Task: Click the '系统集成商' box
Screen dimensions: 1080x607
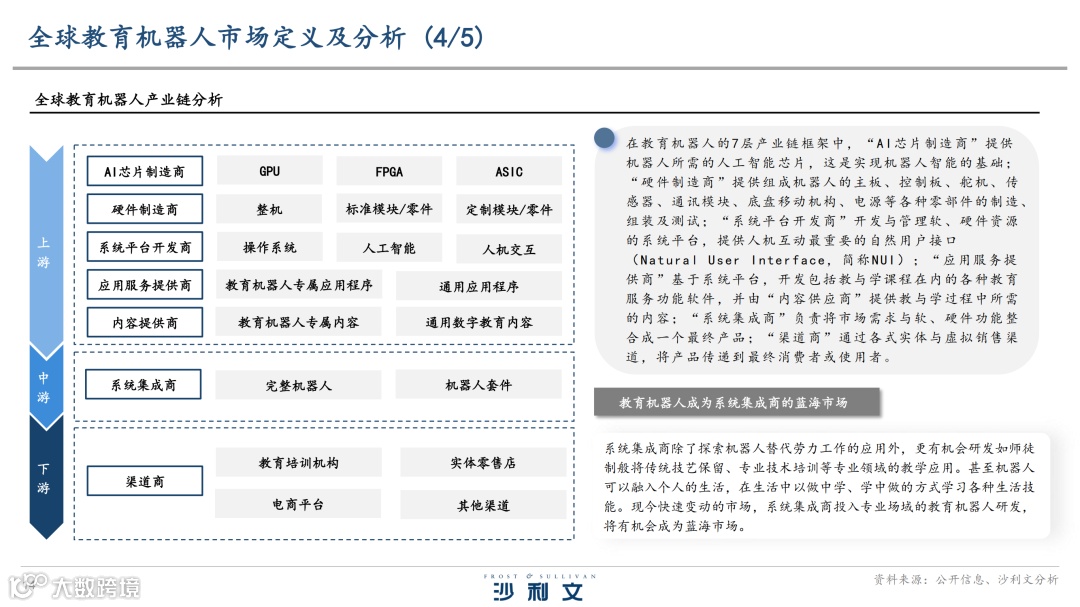Action: 143,384
